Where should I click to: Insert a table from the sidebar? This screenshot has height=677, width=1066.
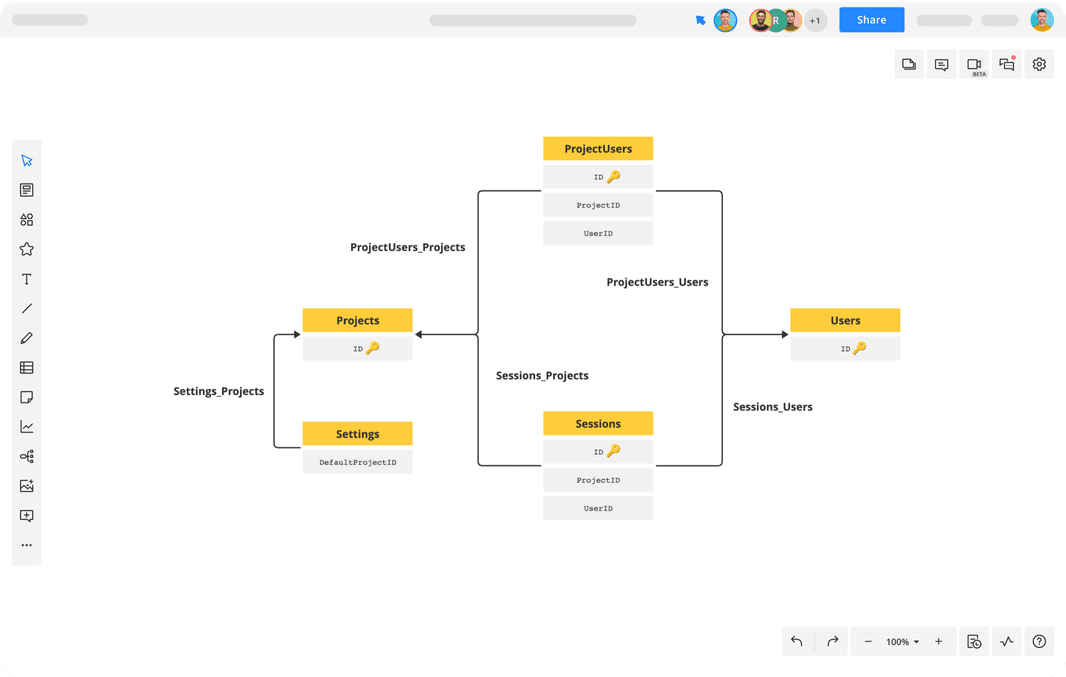pos(27,368)
